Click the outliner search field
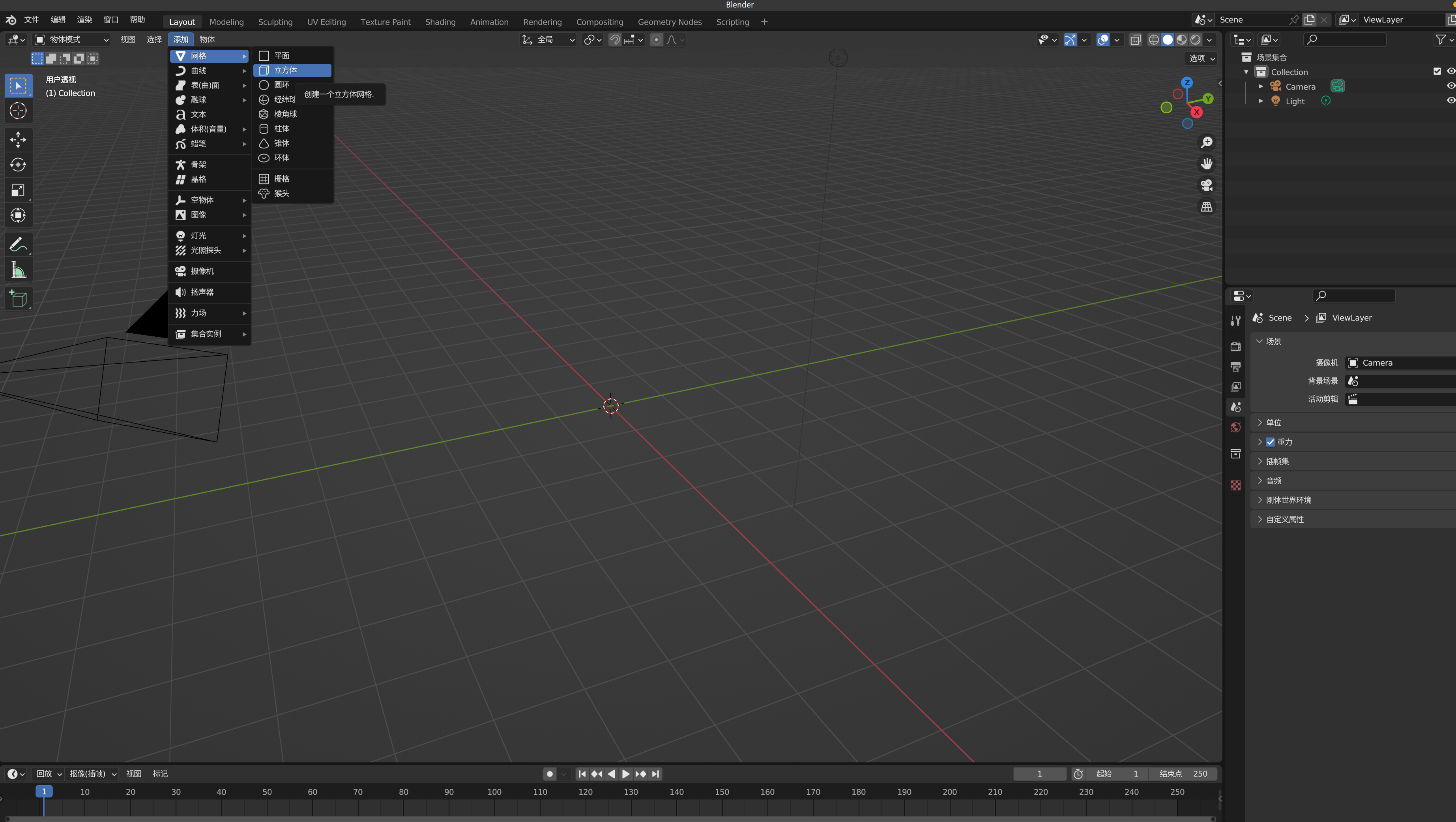Image resolution: width=1456 pixels, height=822 pixels. 1345,39
